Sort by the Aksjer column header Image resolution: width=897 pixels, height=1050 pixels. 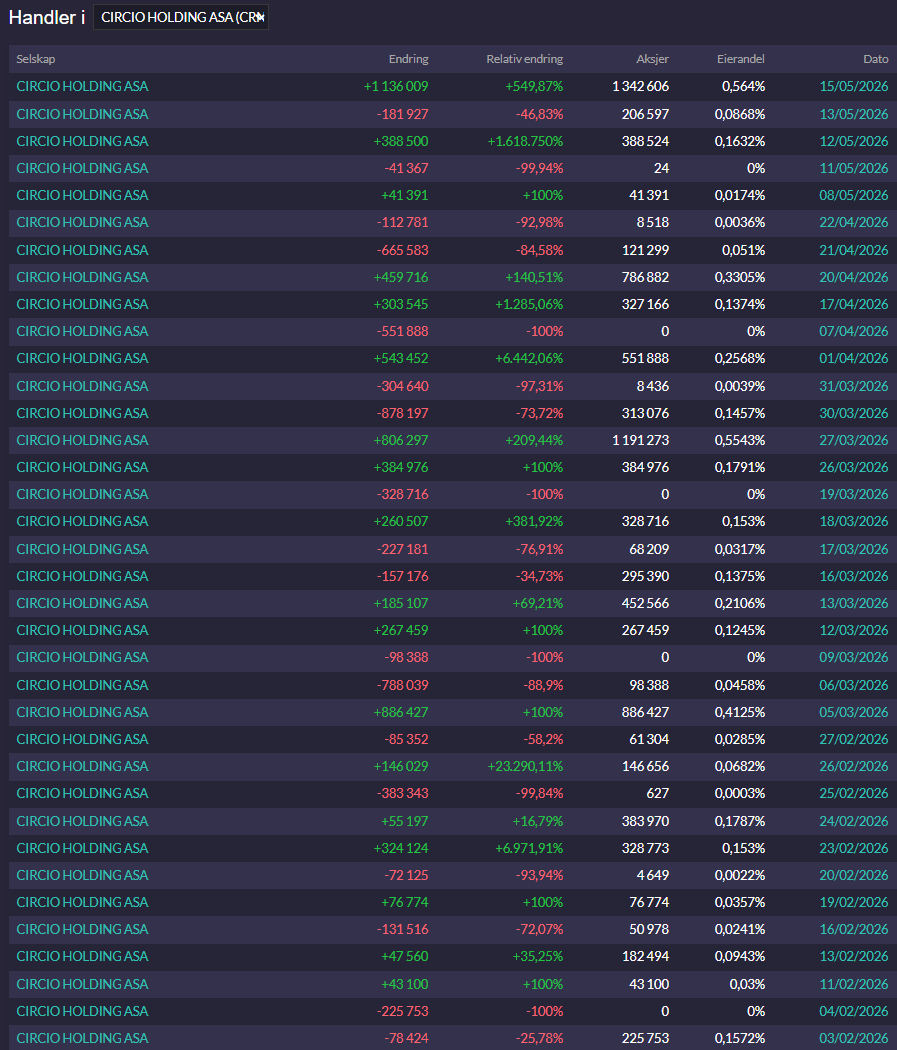pyautogui.click(x=652, y=59)
